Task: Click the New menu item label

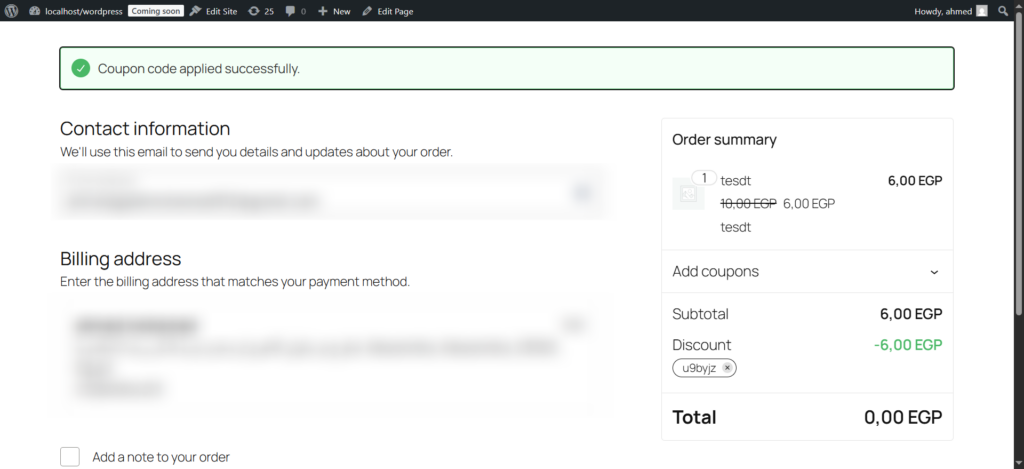Action: point(341,11)
